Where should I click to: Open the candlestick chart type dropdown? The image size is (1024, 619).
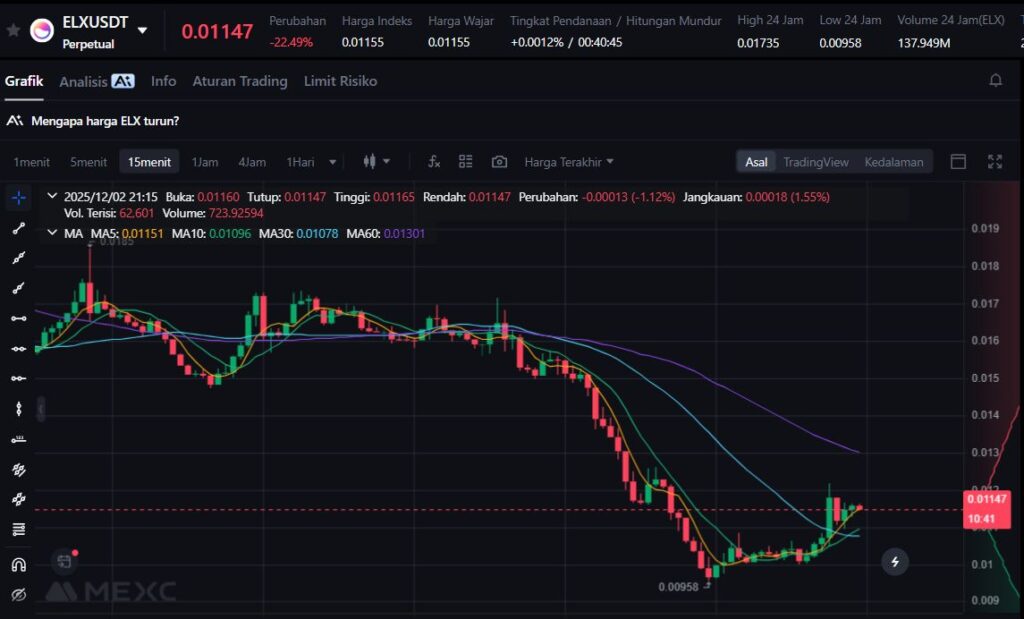coord(377,162)
